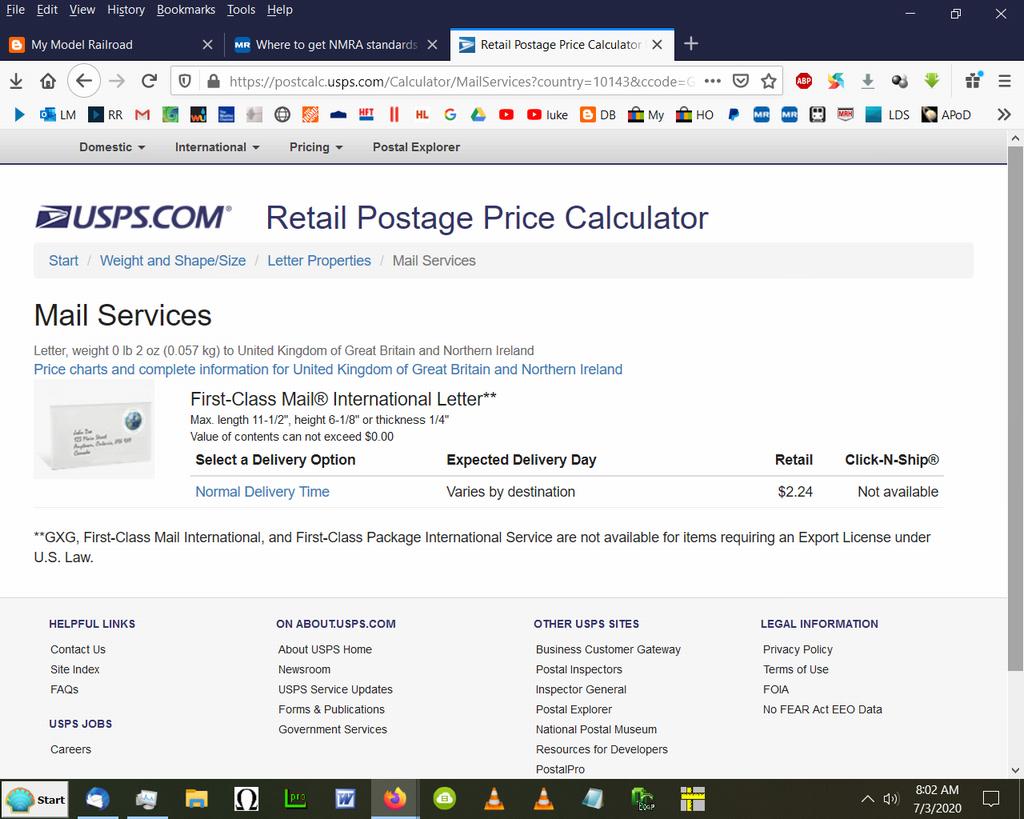Image resolution: width=1024 pixels, height=819 pixels.
Task: Open Privacy Policy link
Action: [x=797, y=649]
